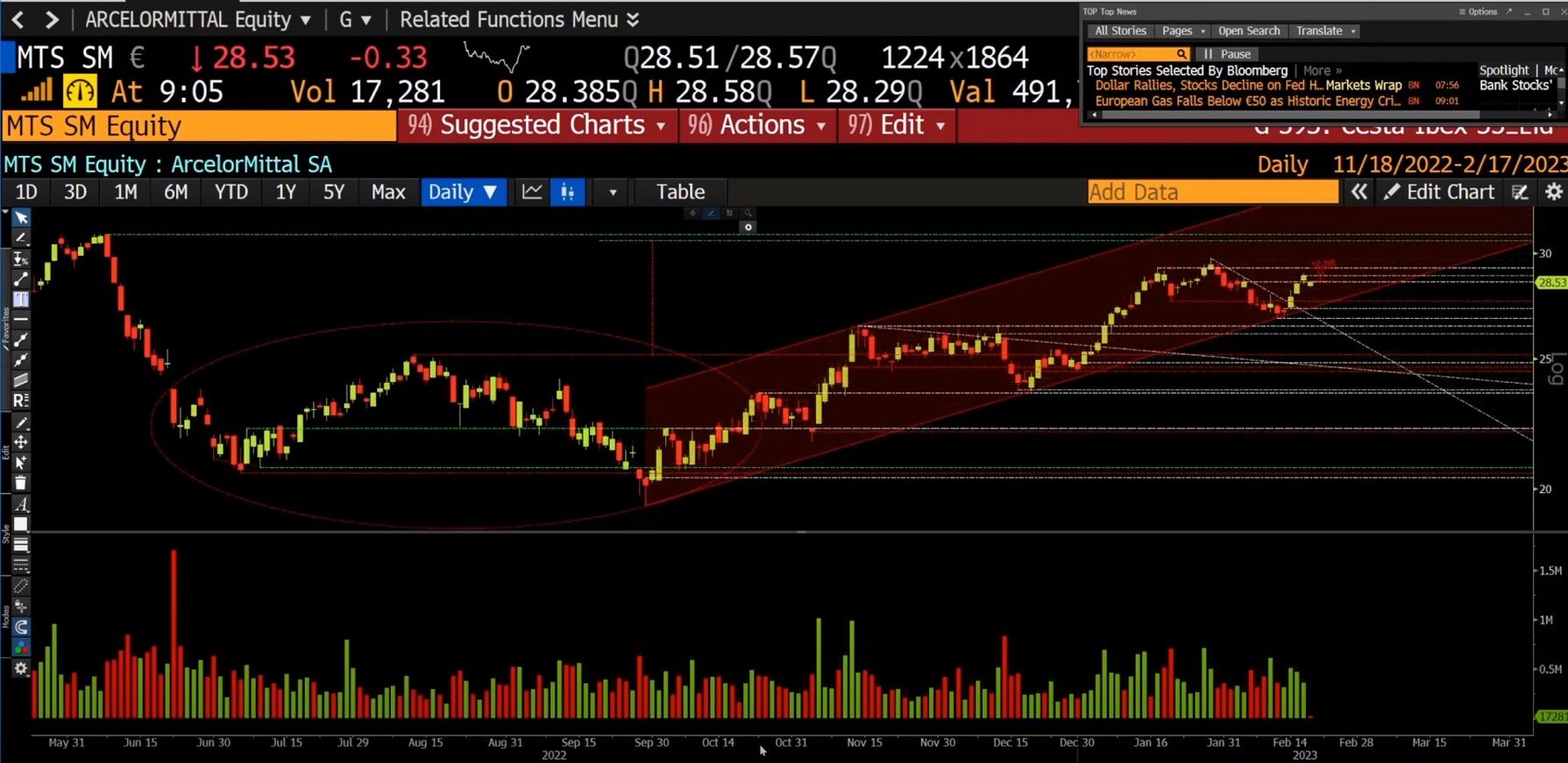
Task: Collapse panel with double left chevron
Action: (x=1359, y=192)
